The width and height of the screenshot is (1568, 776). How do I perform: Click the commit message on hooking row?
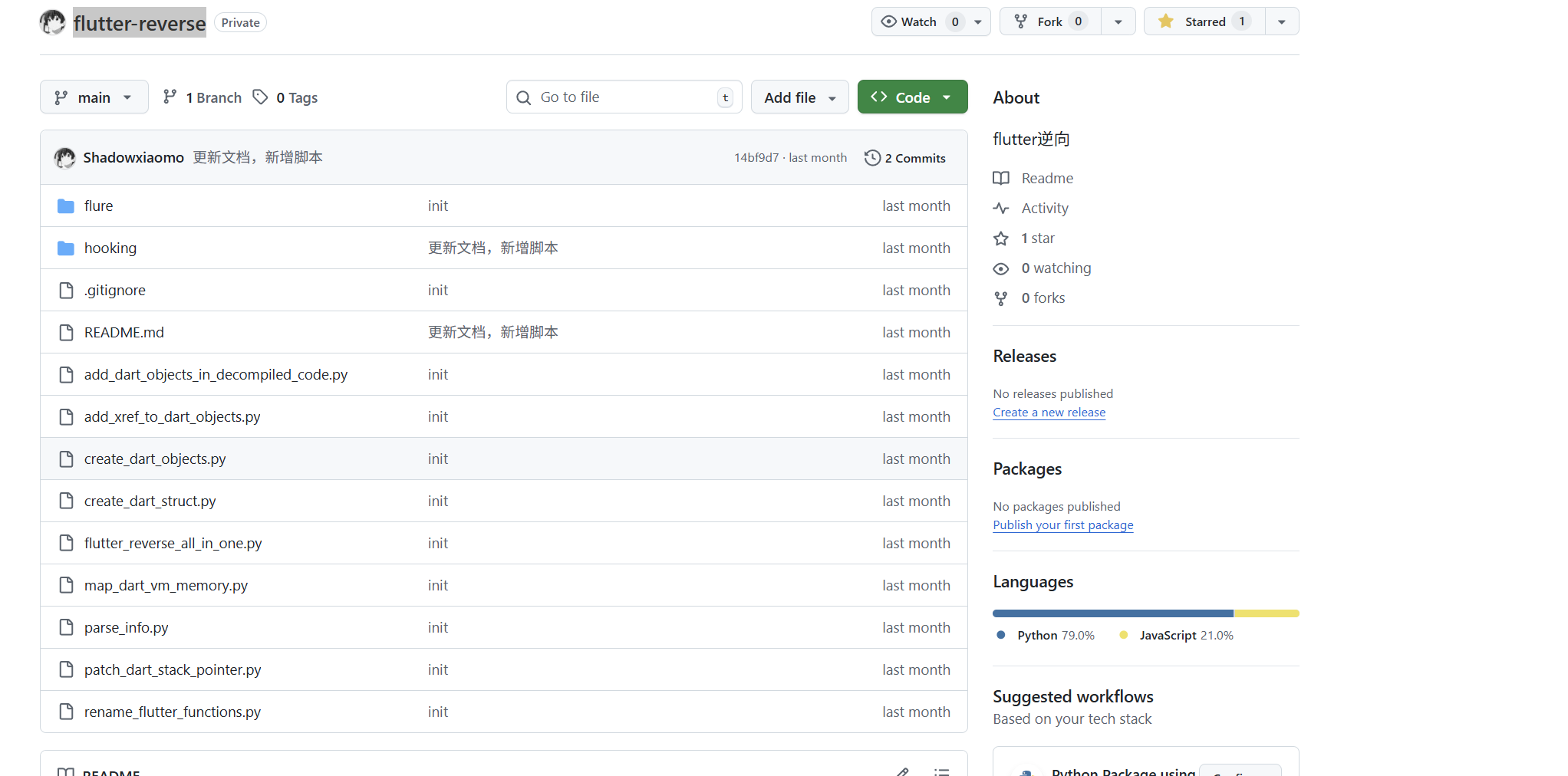(x=493, y=248)
